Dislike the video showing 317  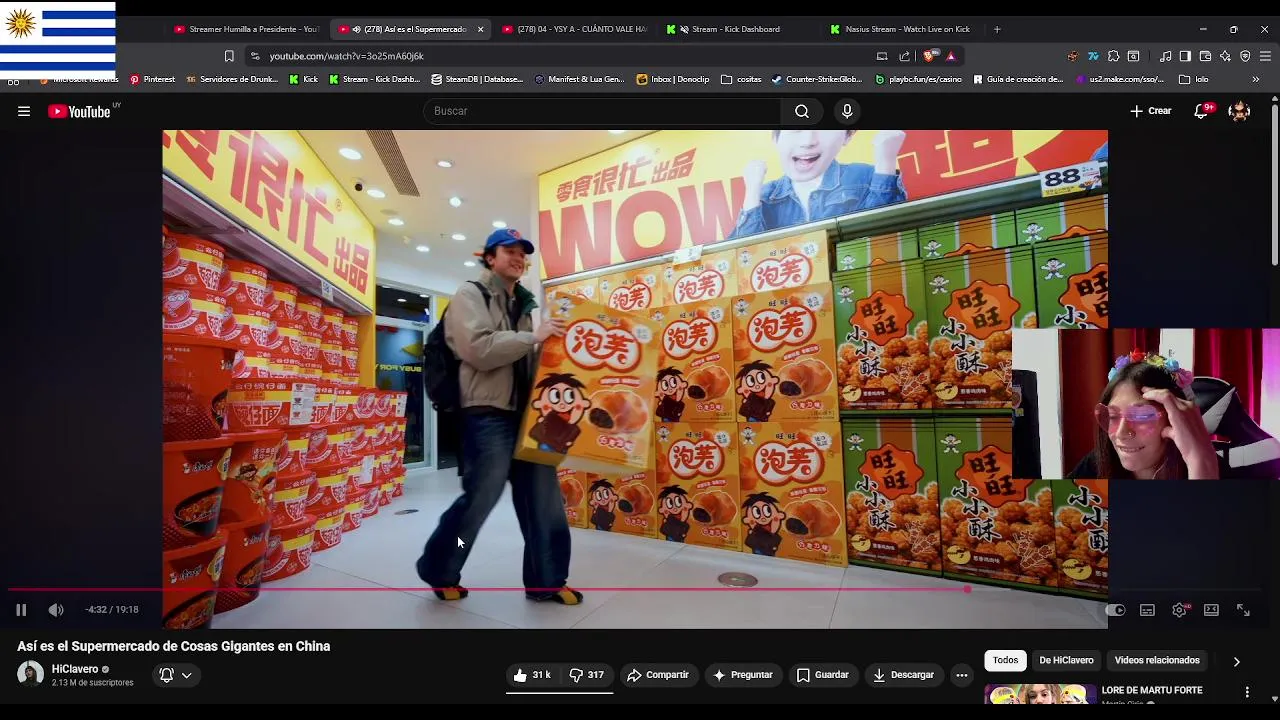click(x=587, y=675)
